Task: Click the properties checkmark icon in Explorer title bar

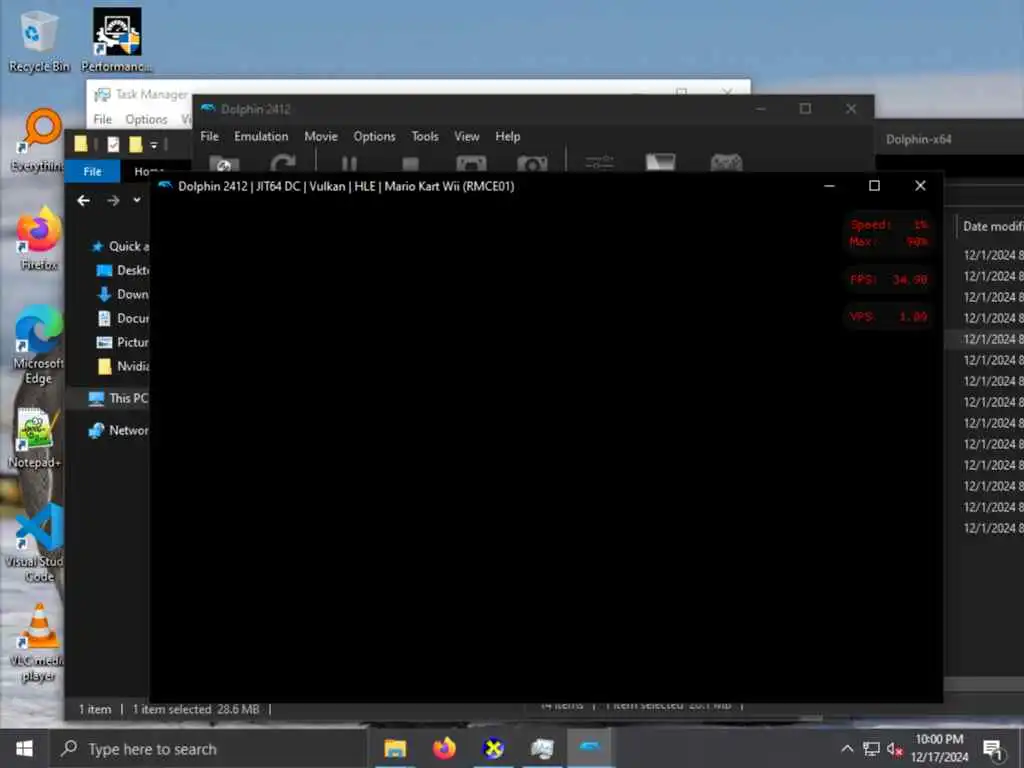Action: click(x=113, y=144)
